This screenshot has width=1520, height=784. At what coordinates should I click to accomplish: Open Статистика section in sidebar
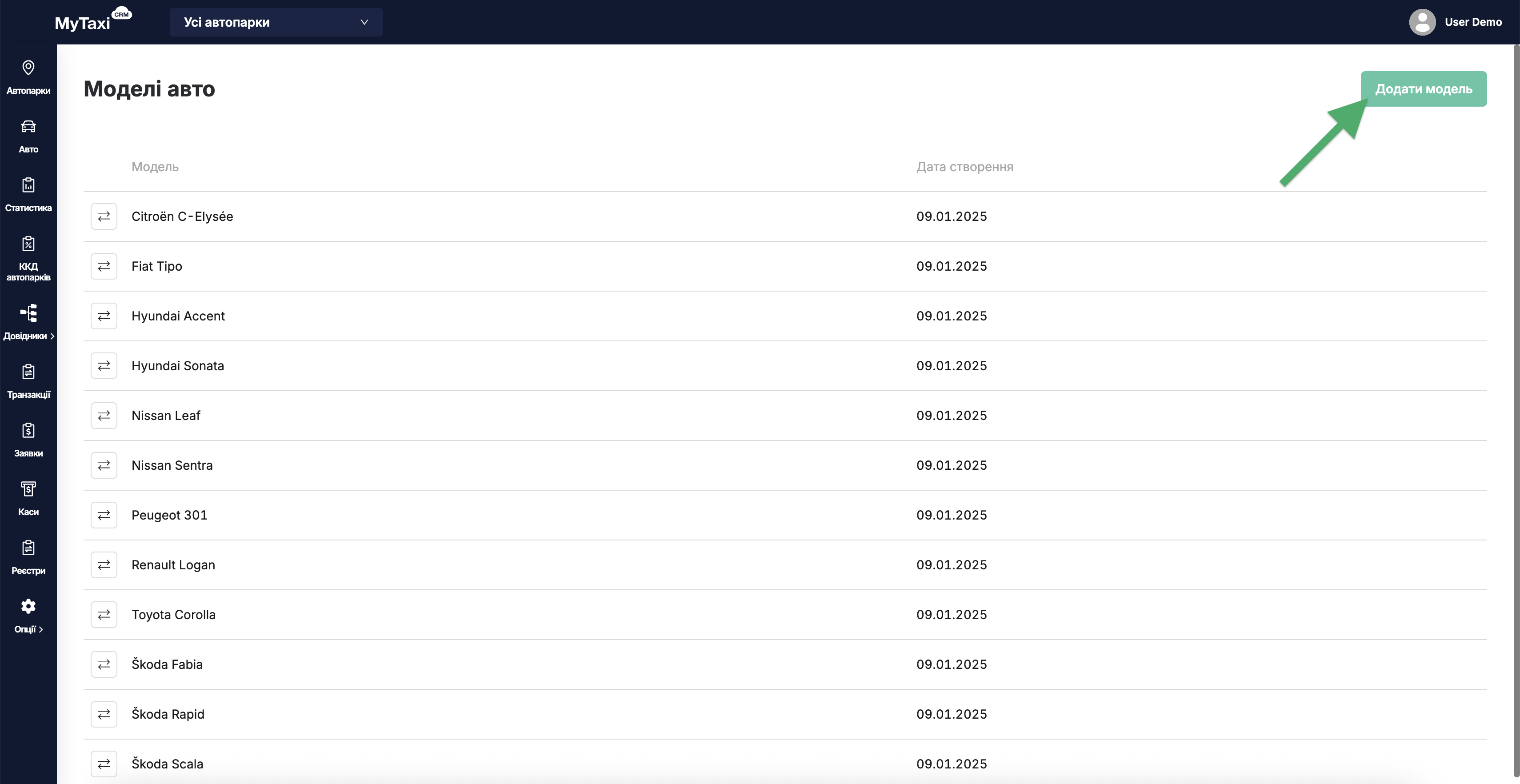click(x=28, y=195)
